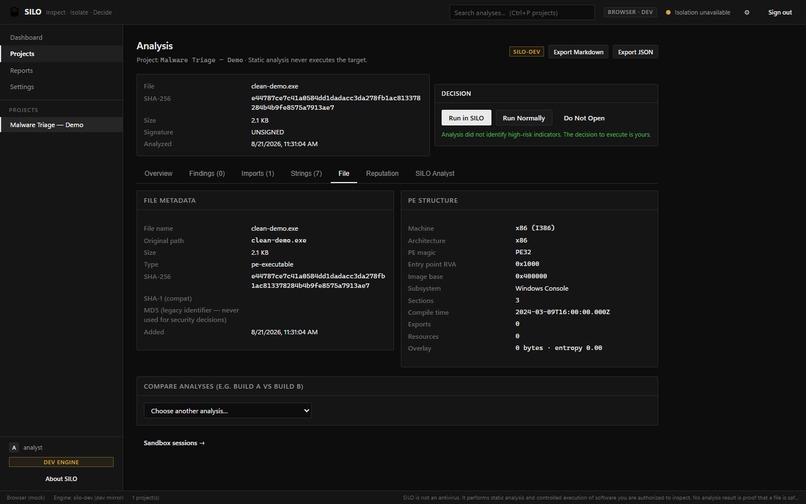Viewport: 806px width, 504px height.
Task: Click the BROWSER · DEV badge
Action: 630,12
